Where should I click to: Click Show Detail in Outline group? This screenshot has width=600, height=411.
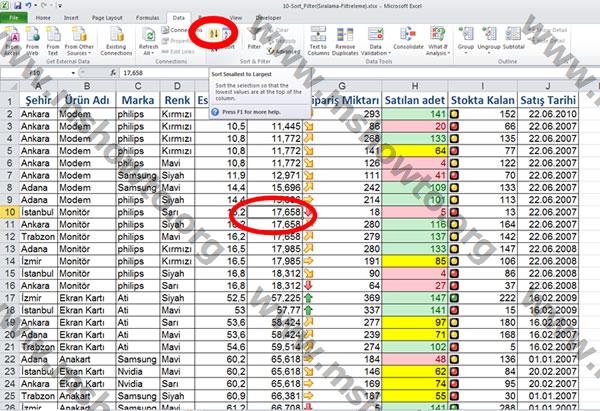point(550,30)
